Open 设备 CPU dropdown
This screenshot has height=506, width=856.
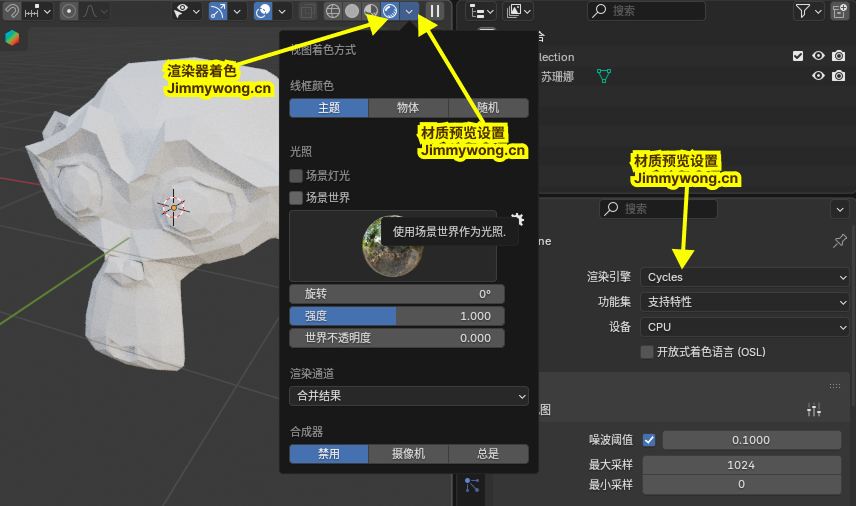pos(745,327)
